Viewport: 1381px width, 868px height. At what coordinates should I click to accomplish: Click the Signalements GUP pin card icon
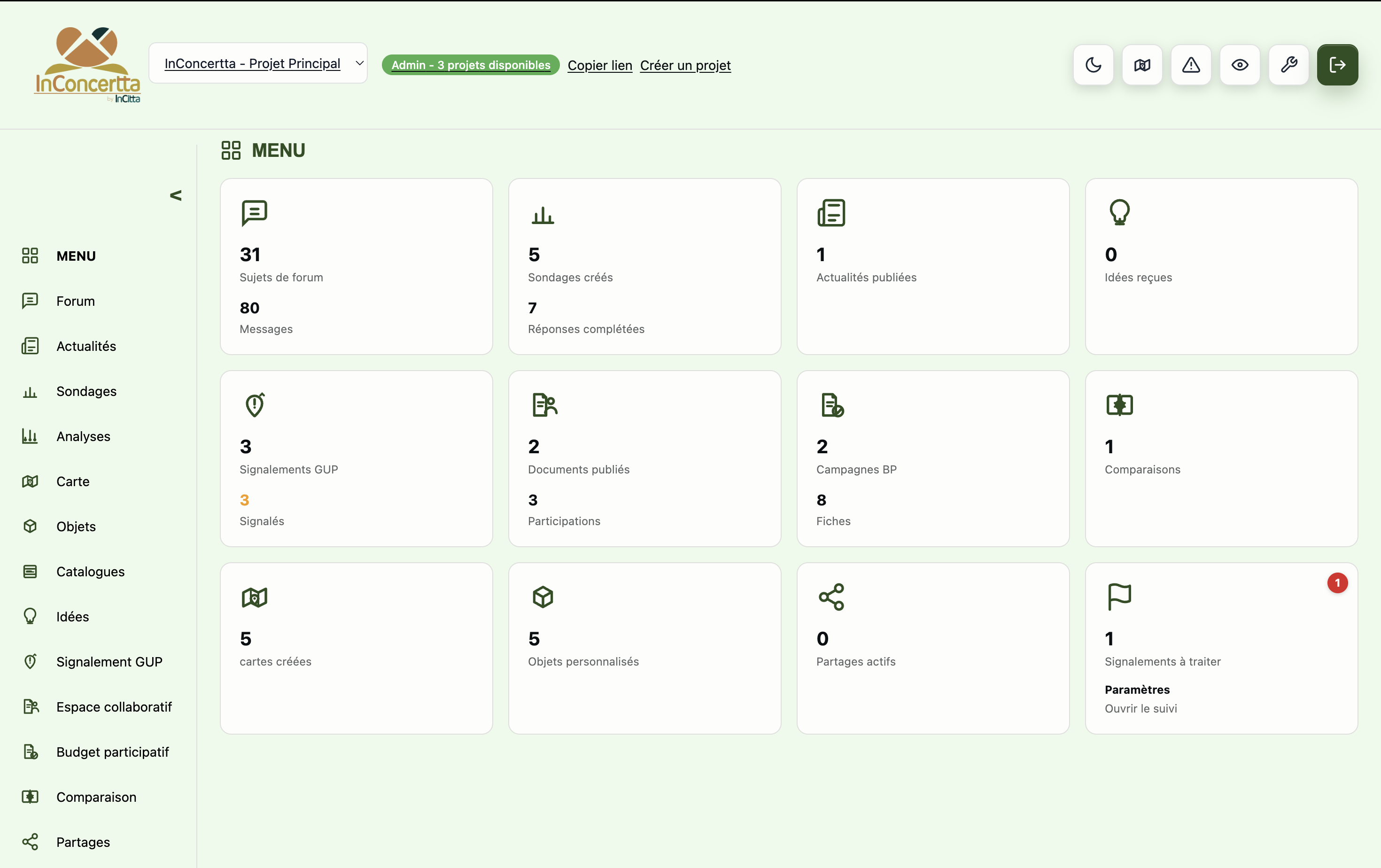point(255,405)
